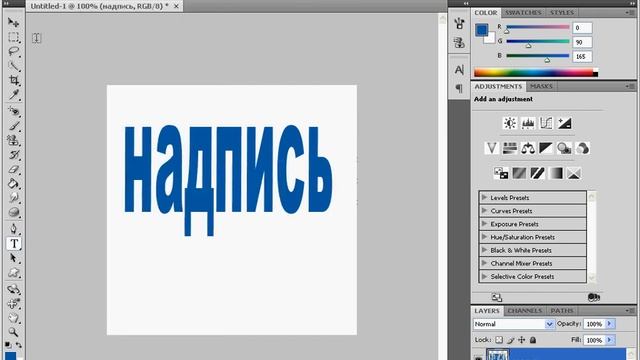This screenshot has width=640, height=360.
Task: Add a Color Balance adjustment
Action: 528,148
